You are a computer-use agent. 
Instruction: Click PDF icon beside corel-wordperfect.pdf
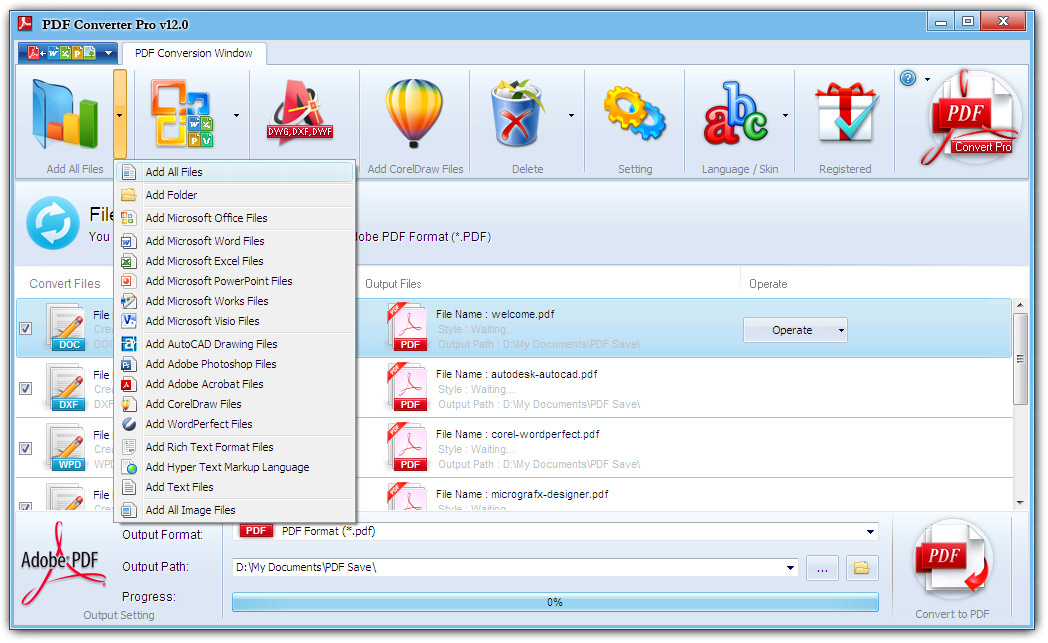[x=407, y=447]
